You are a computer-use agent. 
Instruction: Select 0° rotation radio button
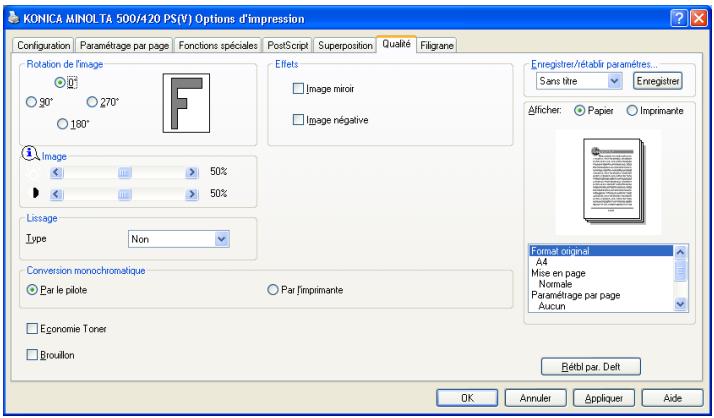pyautogui.click(x=60, y=82)
